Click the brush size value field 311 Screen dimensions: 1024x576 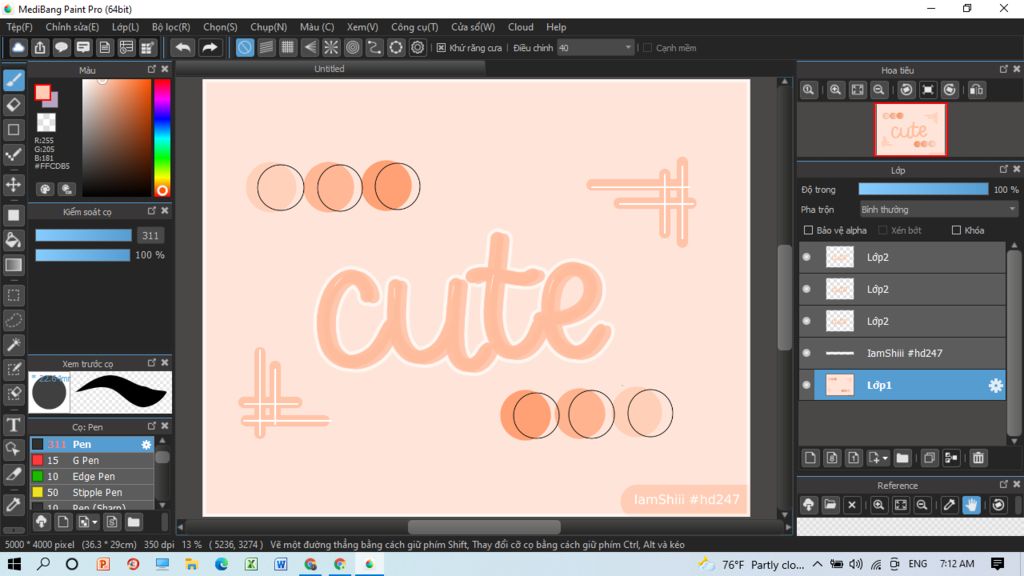pyautogui.click(x=150, y=236)
